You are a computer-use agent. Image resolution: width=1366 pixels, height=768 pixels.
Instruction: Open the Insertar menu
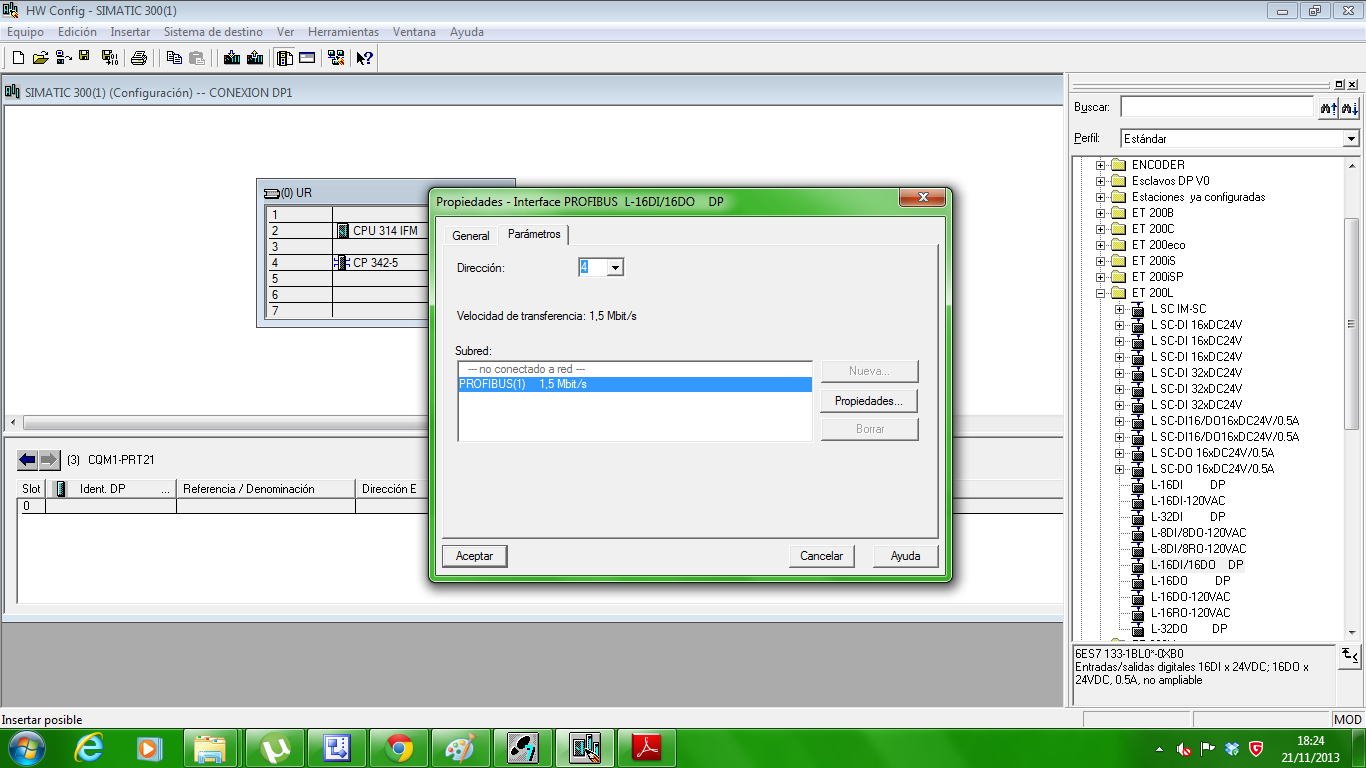pos(130,32)
